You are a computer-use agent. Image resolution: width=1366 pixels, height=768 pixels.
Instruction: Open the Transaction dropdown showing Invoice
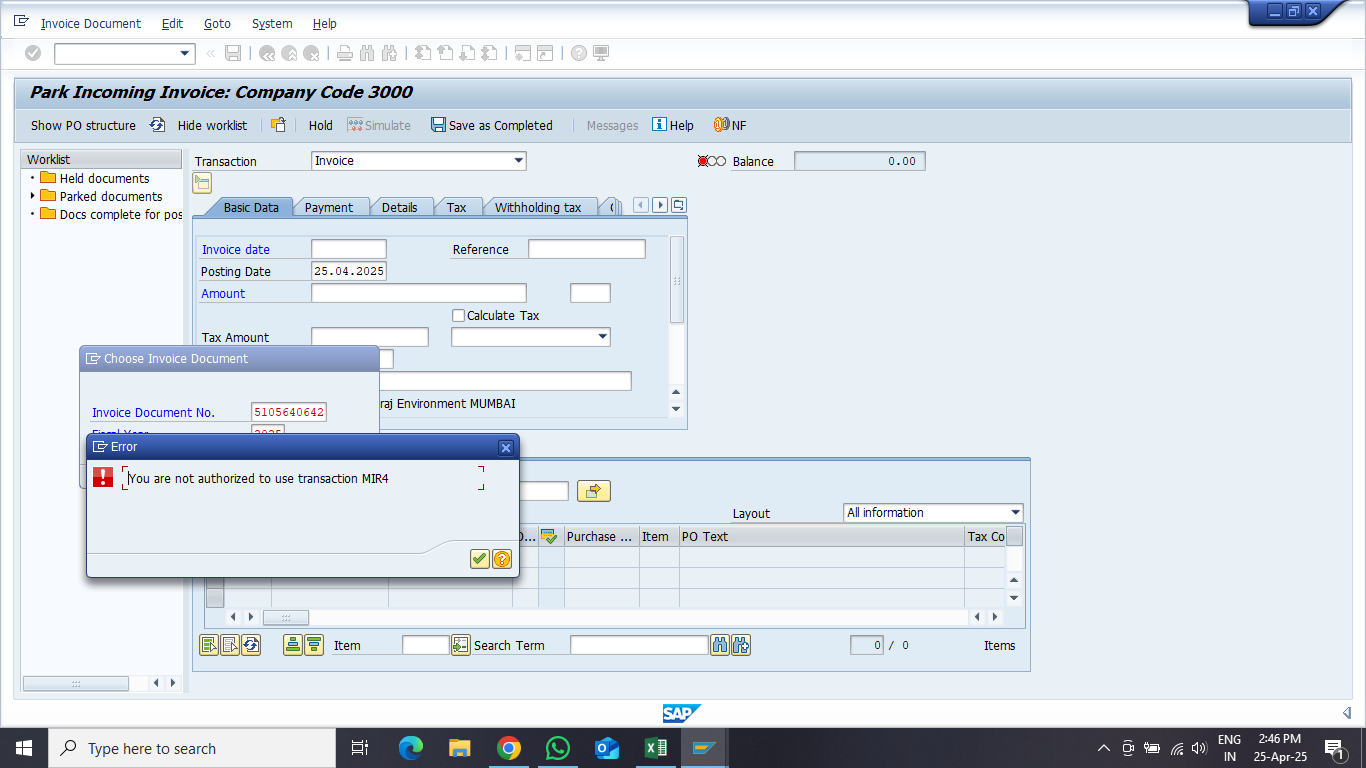click(x=518, y=161)
